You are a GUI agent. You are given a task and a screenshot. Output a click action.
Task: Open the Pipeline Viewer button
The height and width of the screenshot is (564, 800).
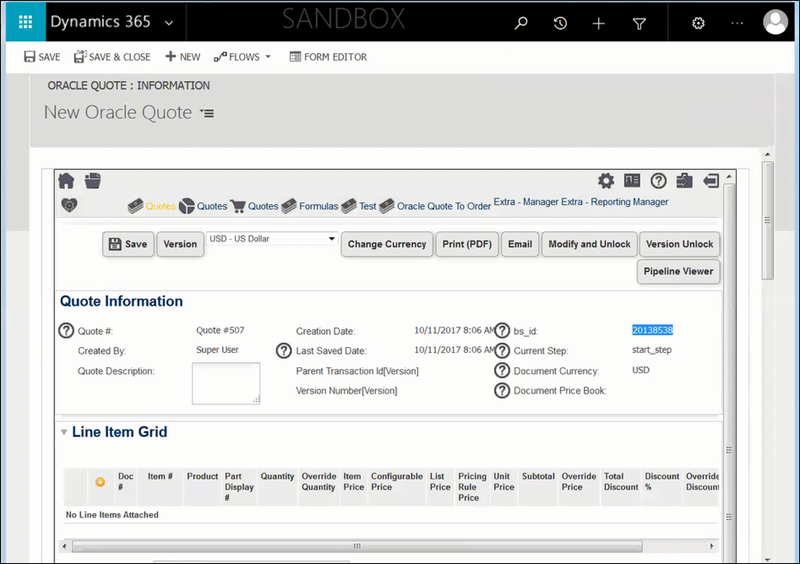tap(679, 271)
